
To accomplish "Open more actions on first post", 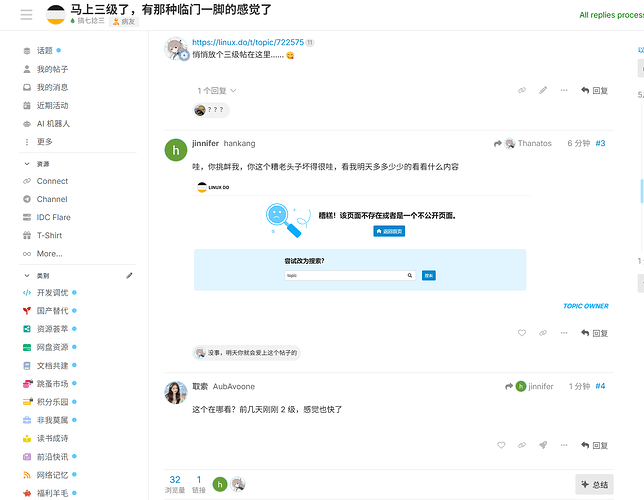I will [x=564, y=90].
